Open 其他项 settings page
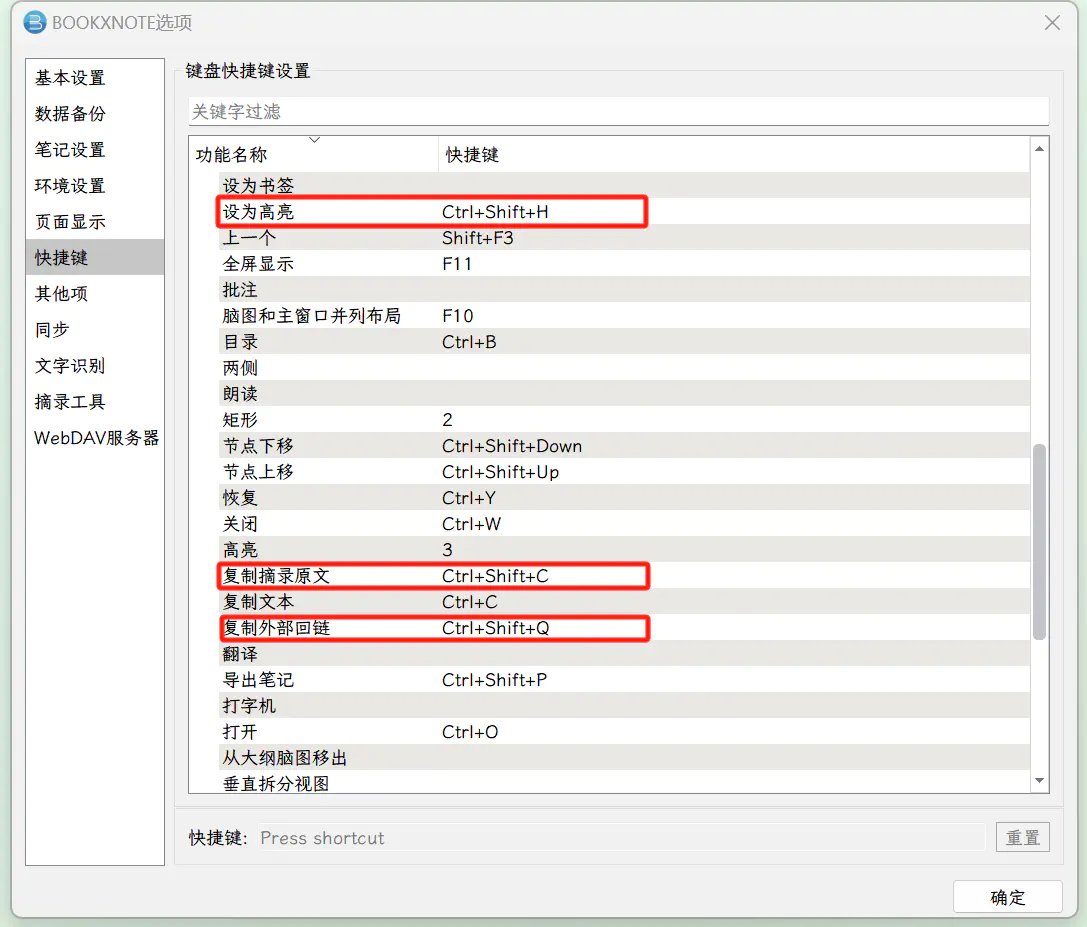This screenshot has height=927, width=1087. tap(94, 294)
